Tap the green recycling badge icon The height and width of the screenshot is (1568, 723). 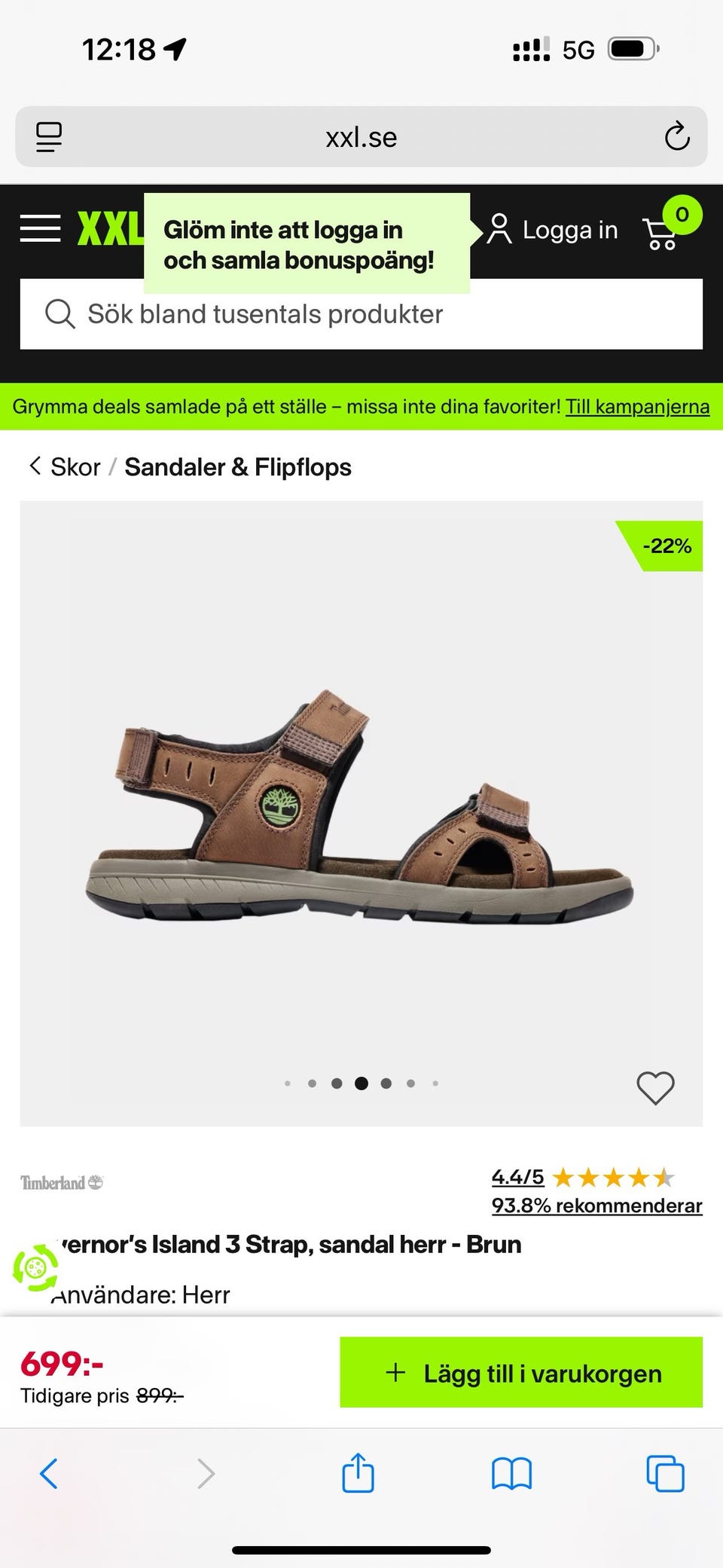click(35, 1268)
